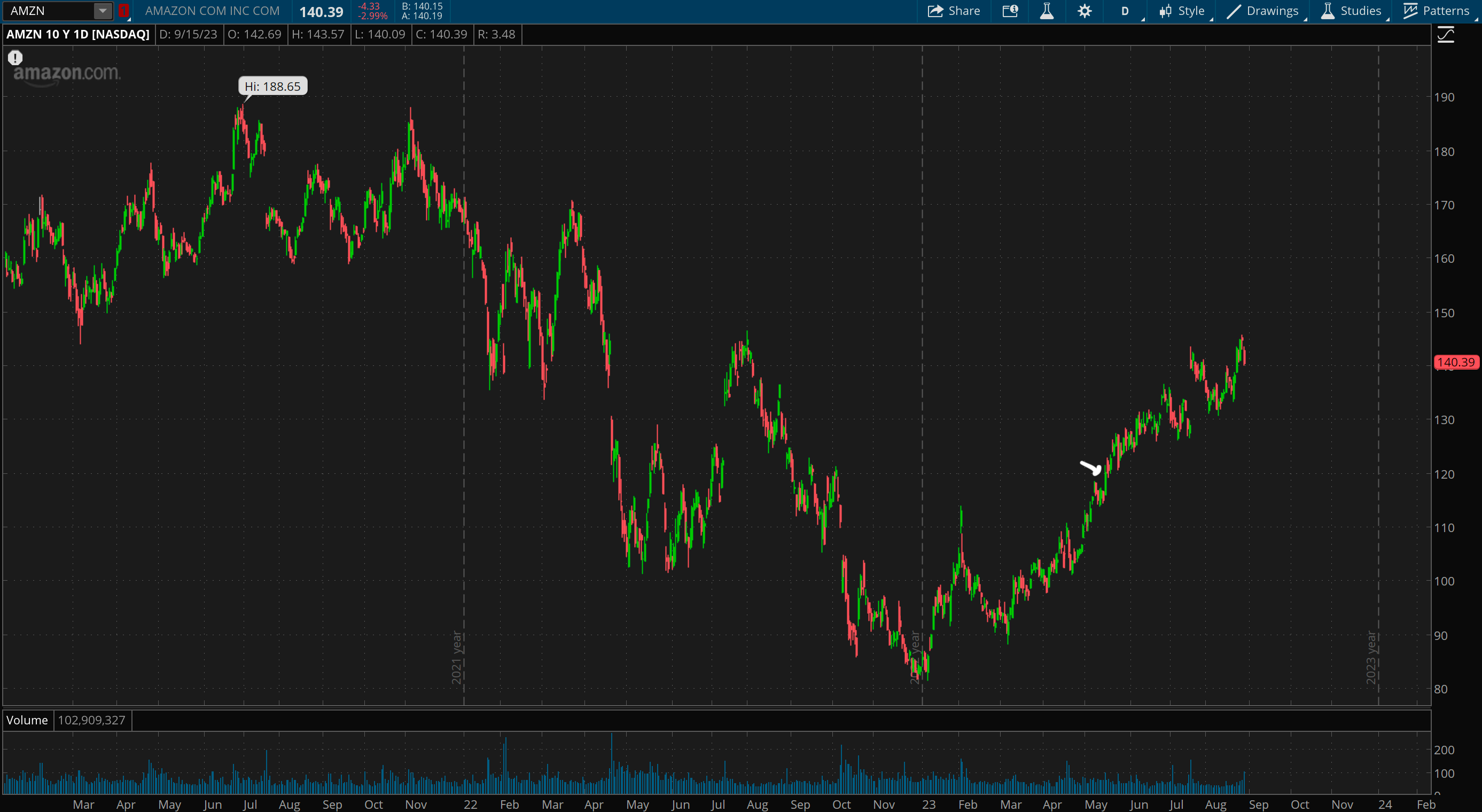Screen dimensions: 1482x812
Task: Click the -4.33 net change value
Action: 369,6
